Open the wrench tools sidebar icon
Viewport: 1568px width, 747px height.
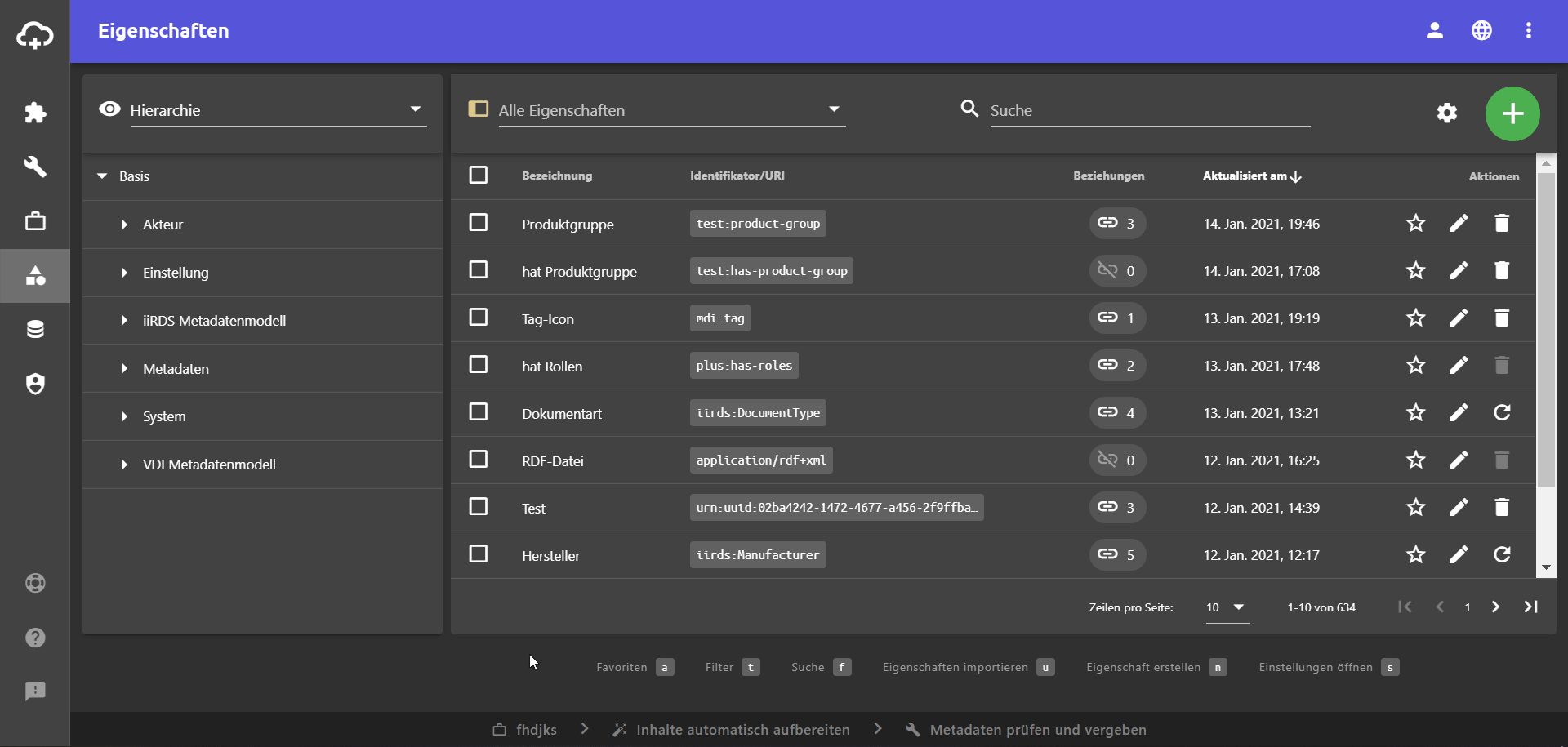tap(35, 167)
